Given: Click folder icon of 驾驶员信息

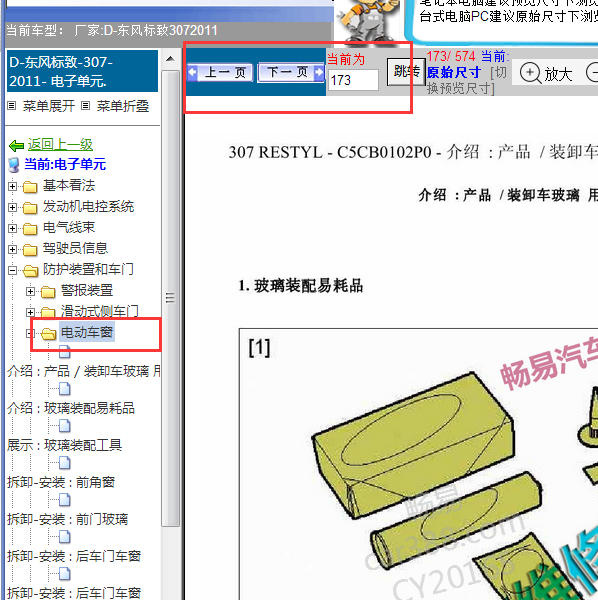Looking at the screenshot, I should click(x=30, y=250).
